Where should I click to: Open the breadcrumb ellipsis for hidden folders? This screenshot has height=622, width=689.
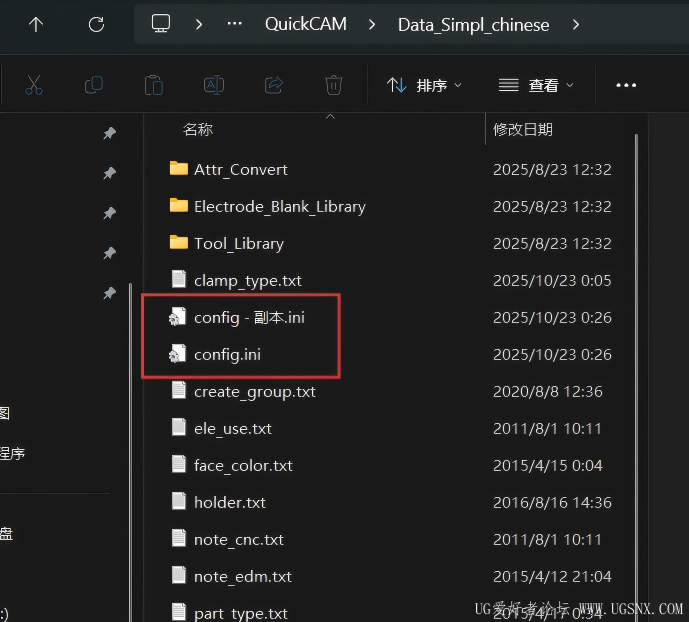click(235, 25)
